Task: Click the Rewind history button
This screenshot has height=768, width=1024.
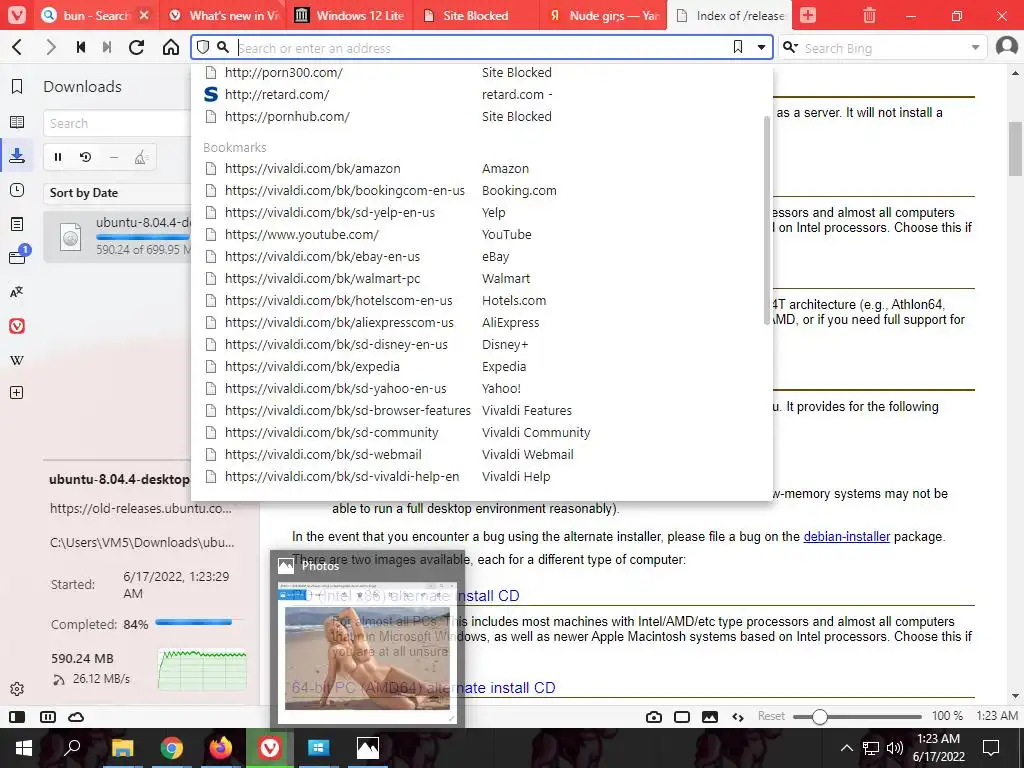Action: click(x=81, y=47)
